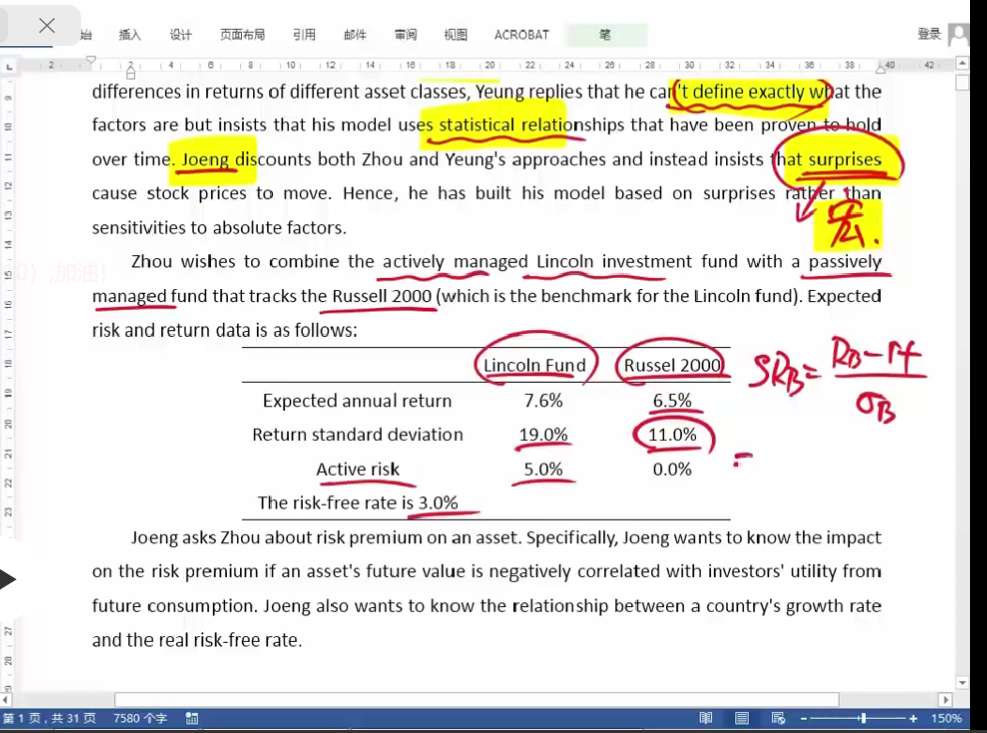The height and width of the screenshot is (733, 987).
Task: Click the zoom out minus icon
Action: pos(802,718)
